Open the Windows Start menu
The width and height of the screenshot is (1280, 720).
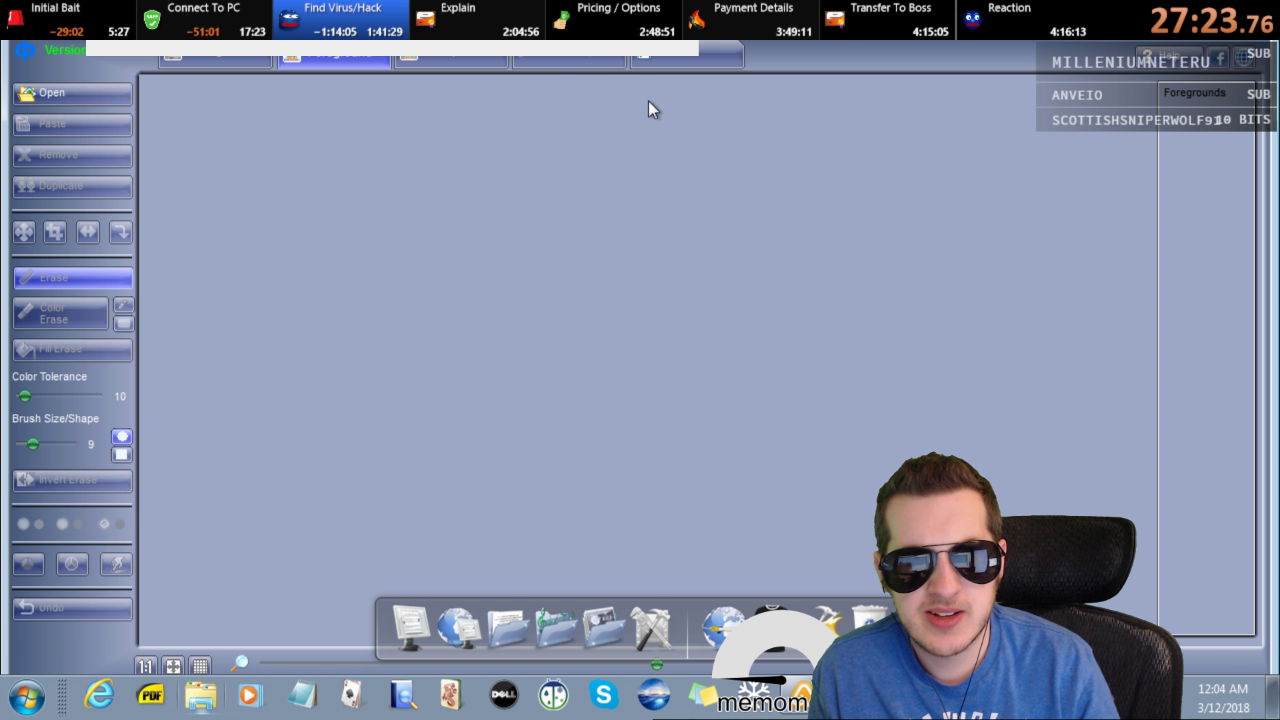pyautogui.click(x=27, y=696)
